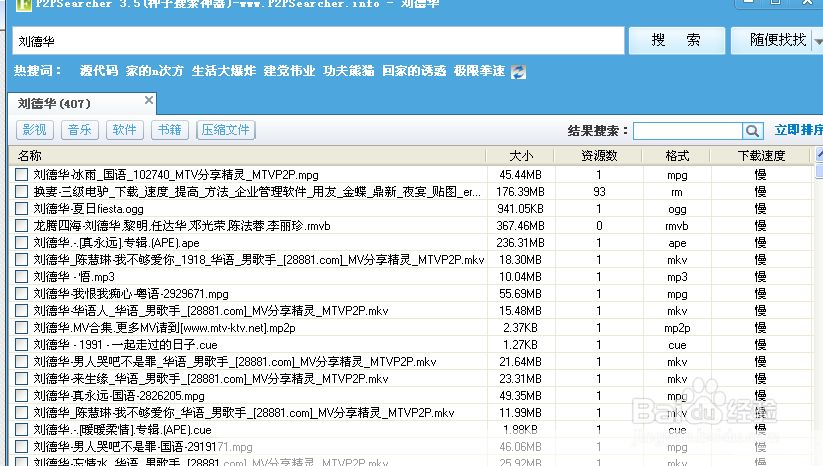This screenshot has width=823, height=466.
Task: Check the box for 刘德华-来生缘 mkv row
Action: coord(22,378)
